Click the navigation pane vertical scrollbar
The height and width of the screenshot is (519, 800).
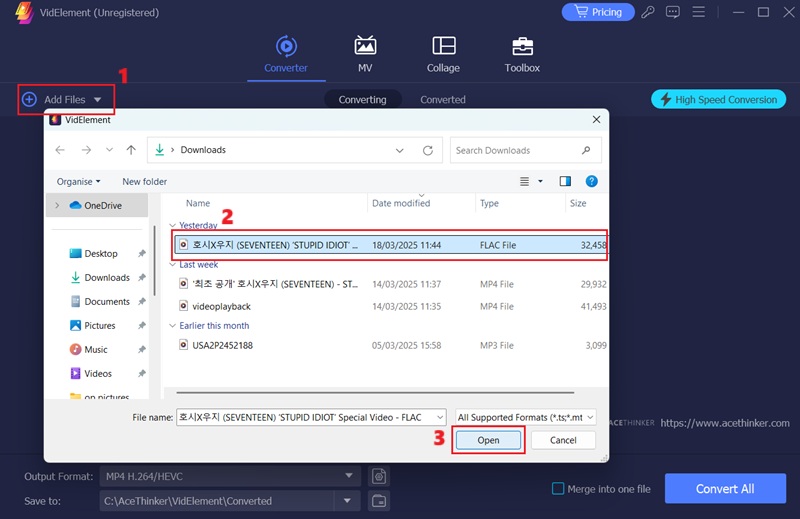click(x=154, y=260)
